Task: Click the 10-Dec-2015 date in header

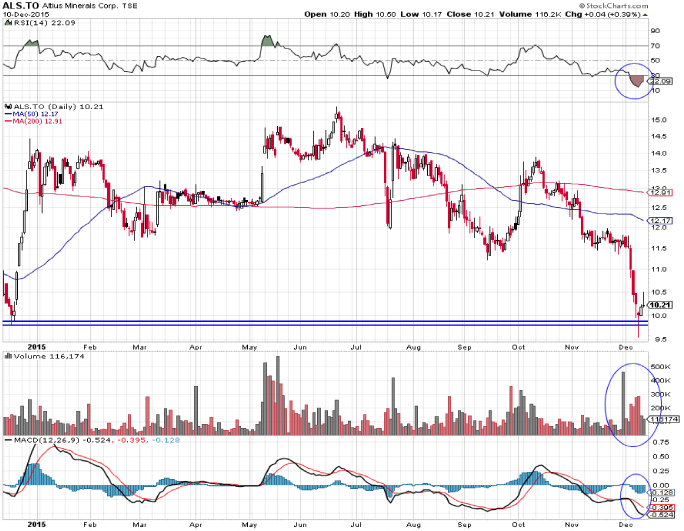Action: pos(25,15)
